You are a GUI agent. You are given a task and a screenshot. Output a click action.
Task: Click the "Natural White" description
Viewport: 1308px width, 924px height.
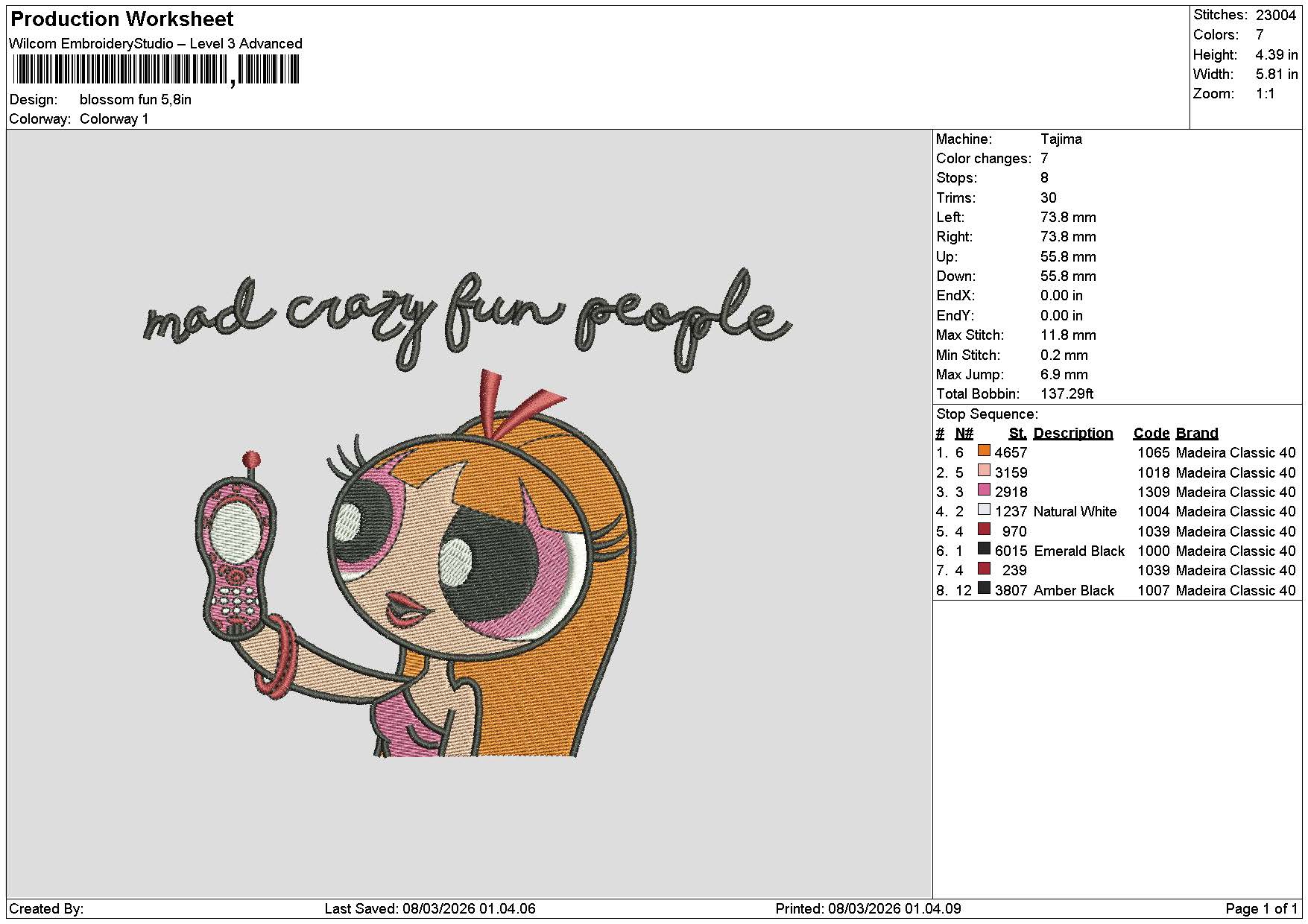pos(1075,512)
